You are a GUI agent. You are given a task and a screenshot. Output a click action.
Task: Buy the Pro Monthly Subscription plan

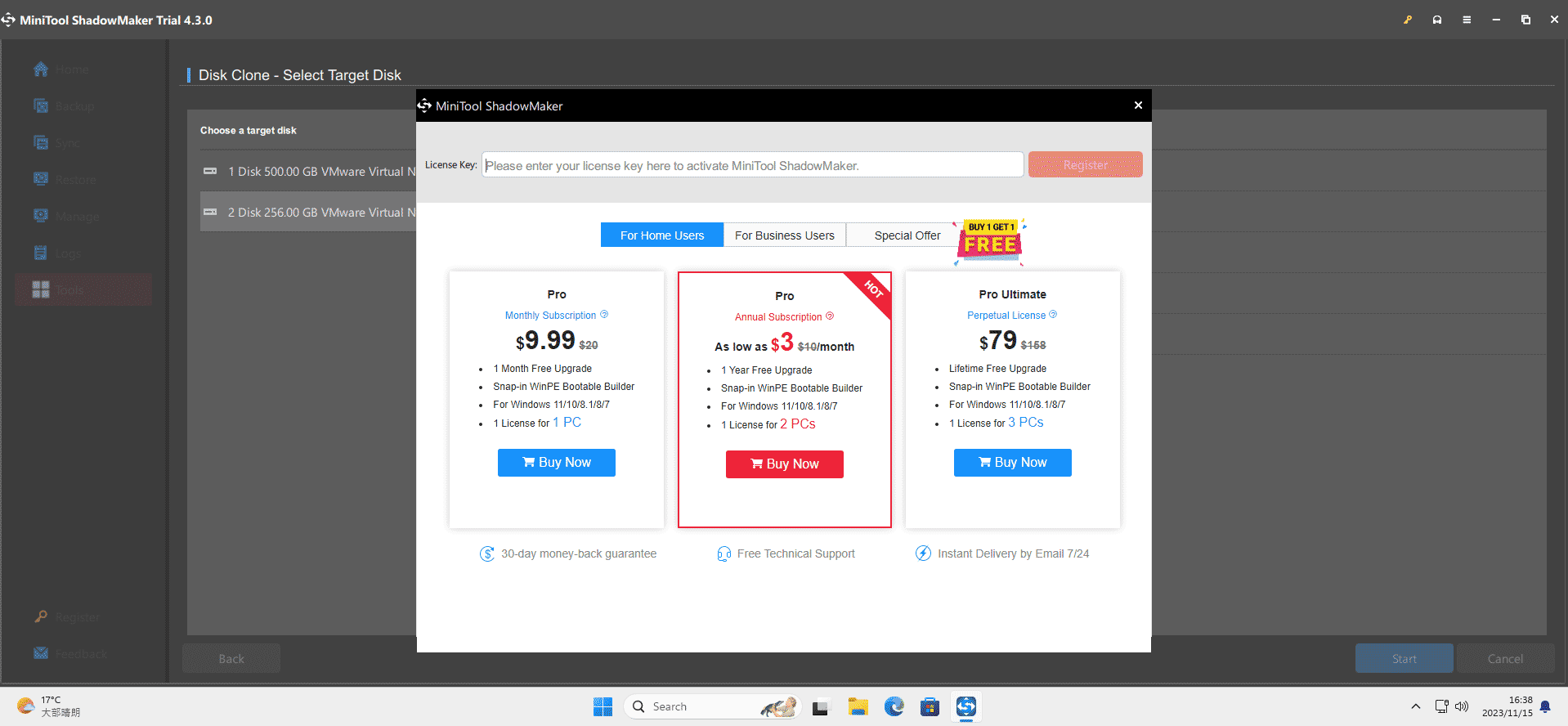pos(556,463)
